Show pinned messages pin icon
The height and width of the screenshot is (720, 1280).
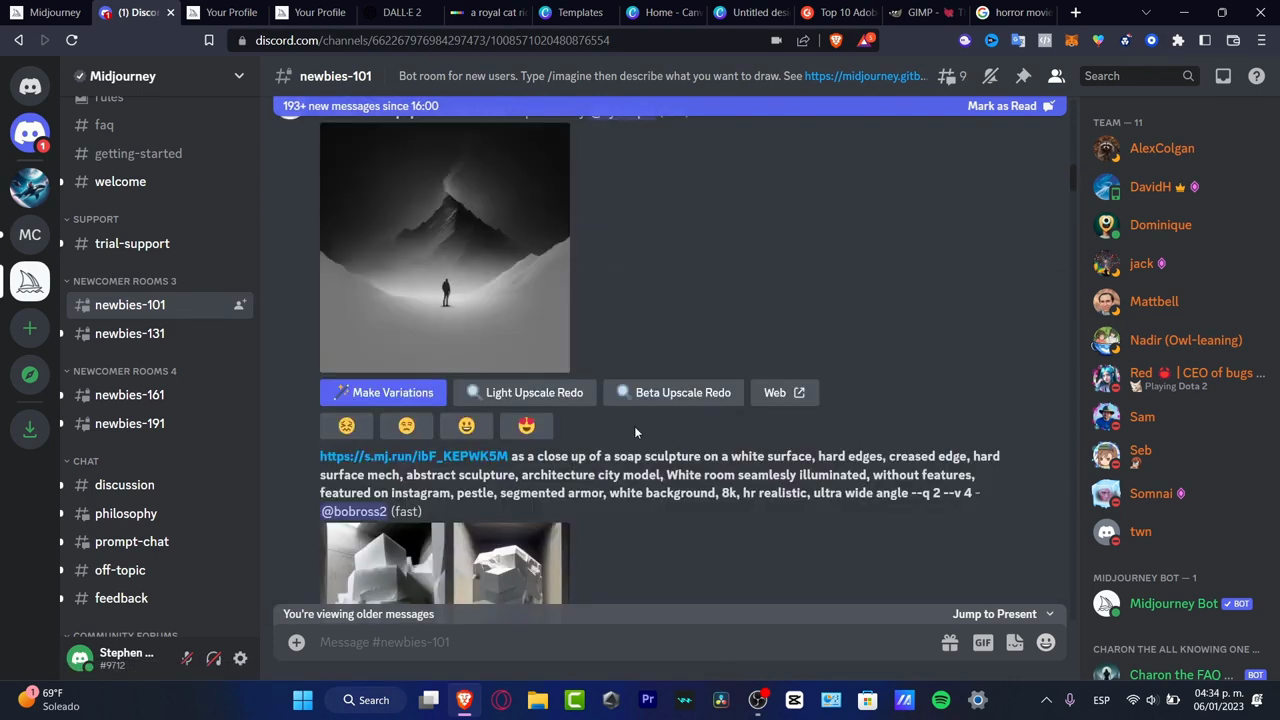[1023, 76]
